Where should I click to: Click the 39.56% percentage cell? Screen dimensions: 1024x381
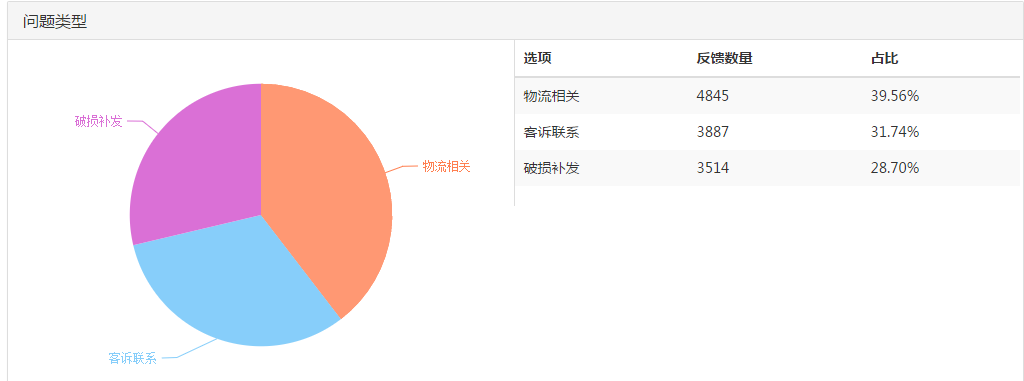coord(895,96)
